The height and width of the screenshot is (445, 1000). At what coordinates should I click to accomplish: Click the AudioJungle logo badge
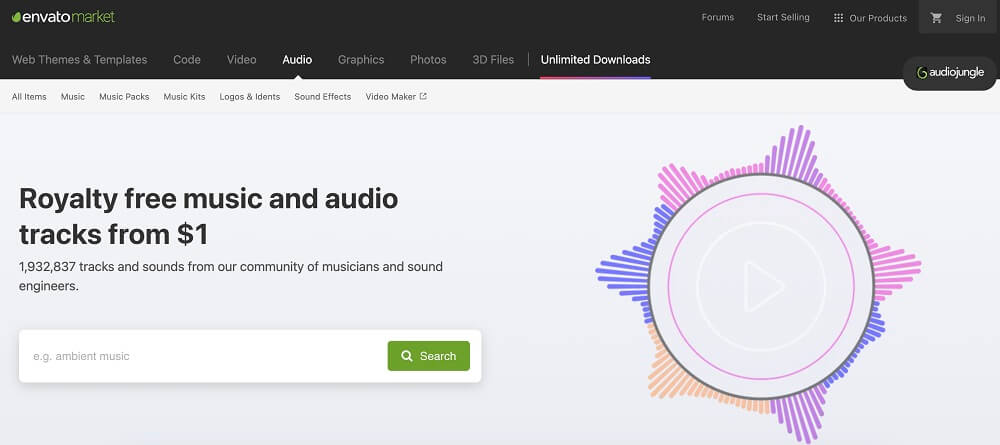[950, 73]
